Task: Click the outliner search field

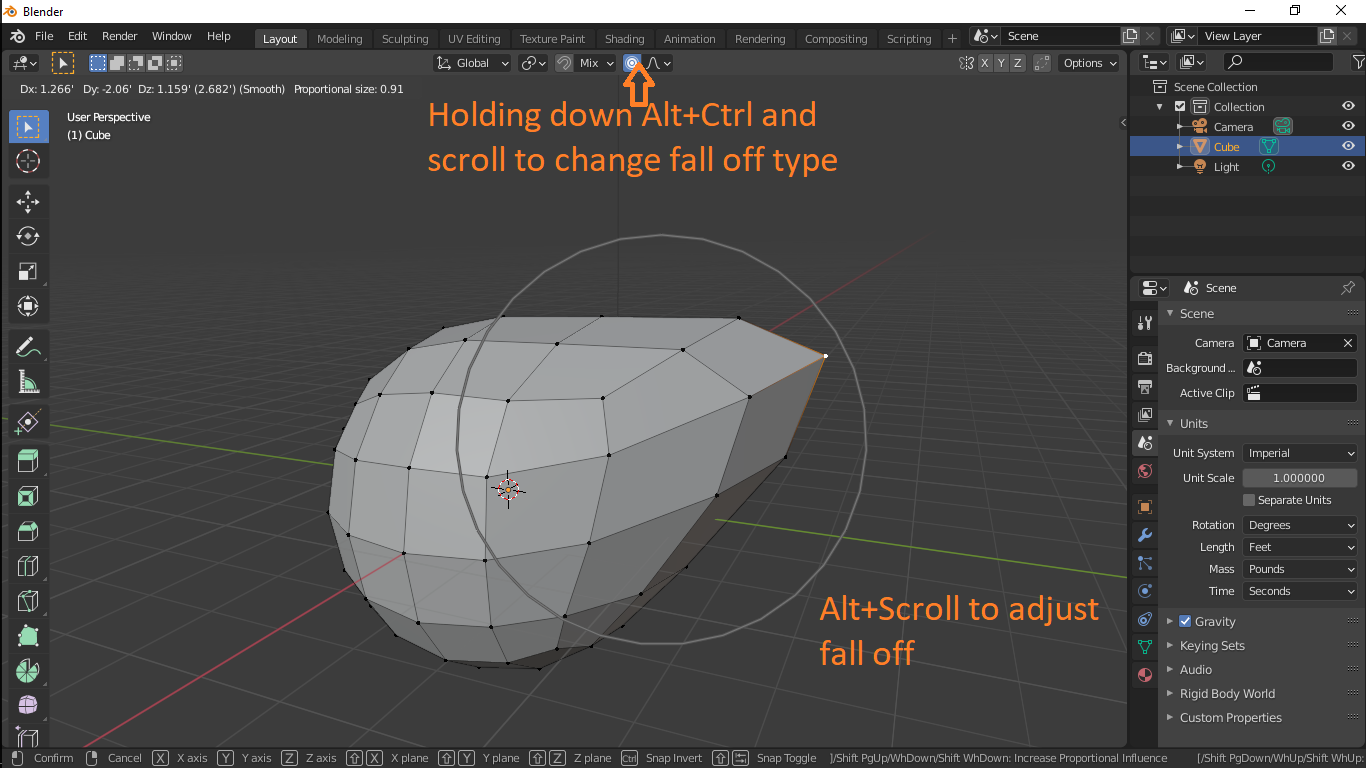Action: [1278, 62]
